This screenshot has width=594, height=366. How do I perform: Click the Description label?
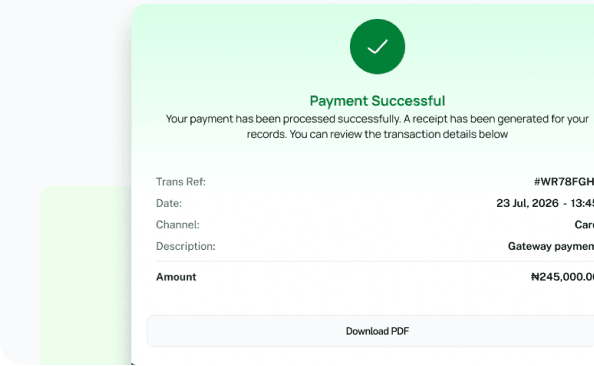coord(186,246)
